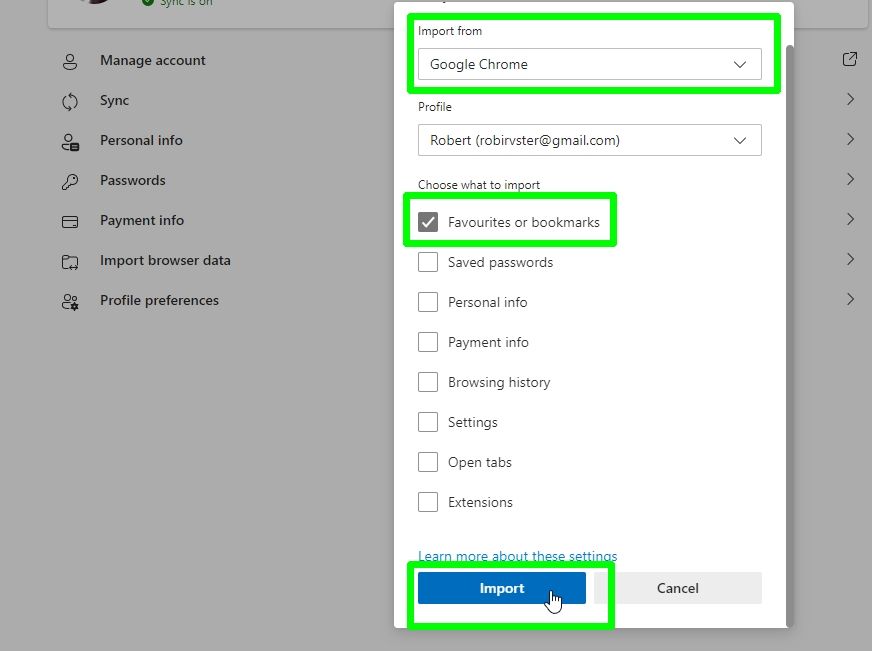
Task: Click the Passwords key icon
Action: [69, 180]
